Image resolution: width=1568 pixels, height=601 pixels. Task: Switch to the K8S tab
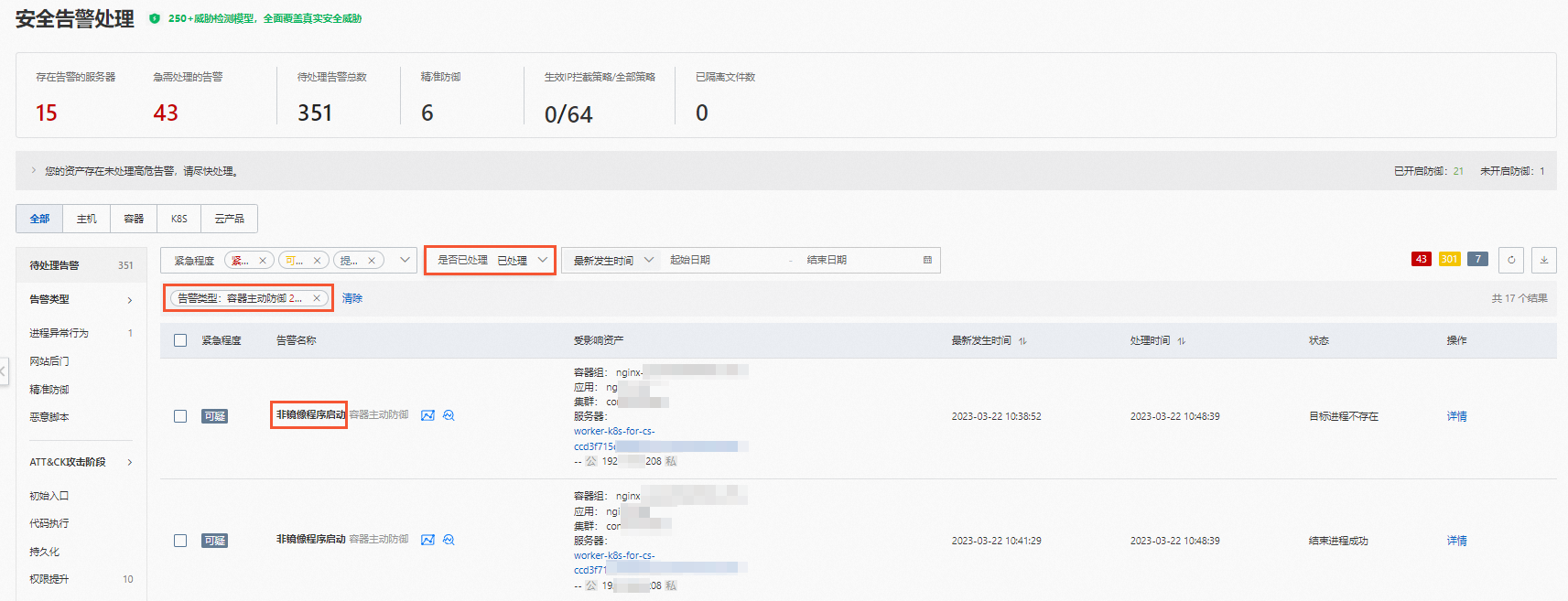coord(179,219)
